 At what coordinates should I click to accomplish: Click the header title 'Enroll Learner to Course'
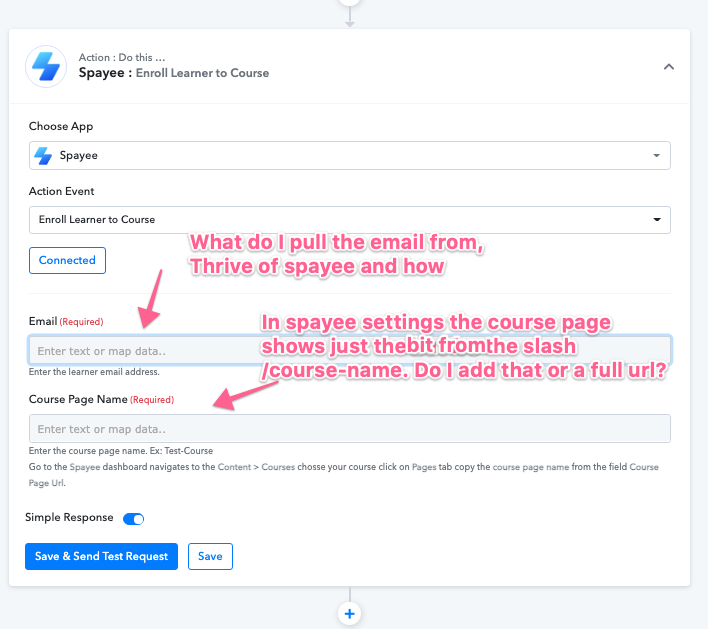pos(202,73)
